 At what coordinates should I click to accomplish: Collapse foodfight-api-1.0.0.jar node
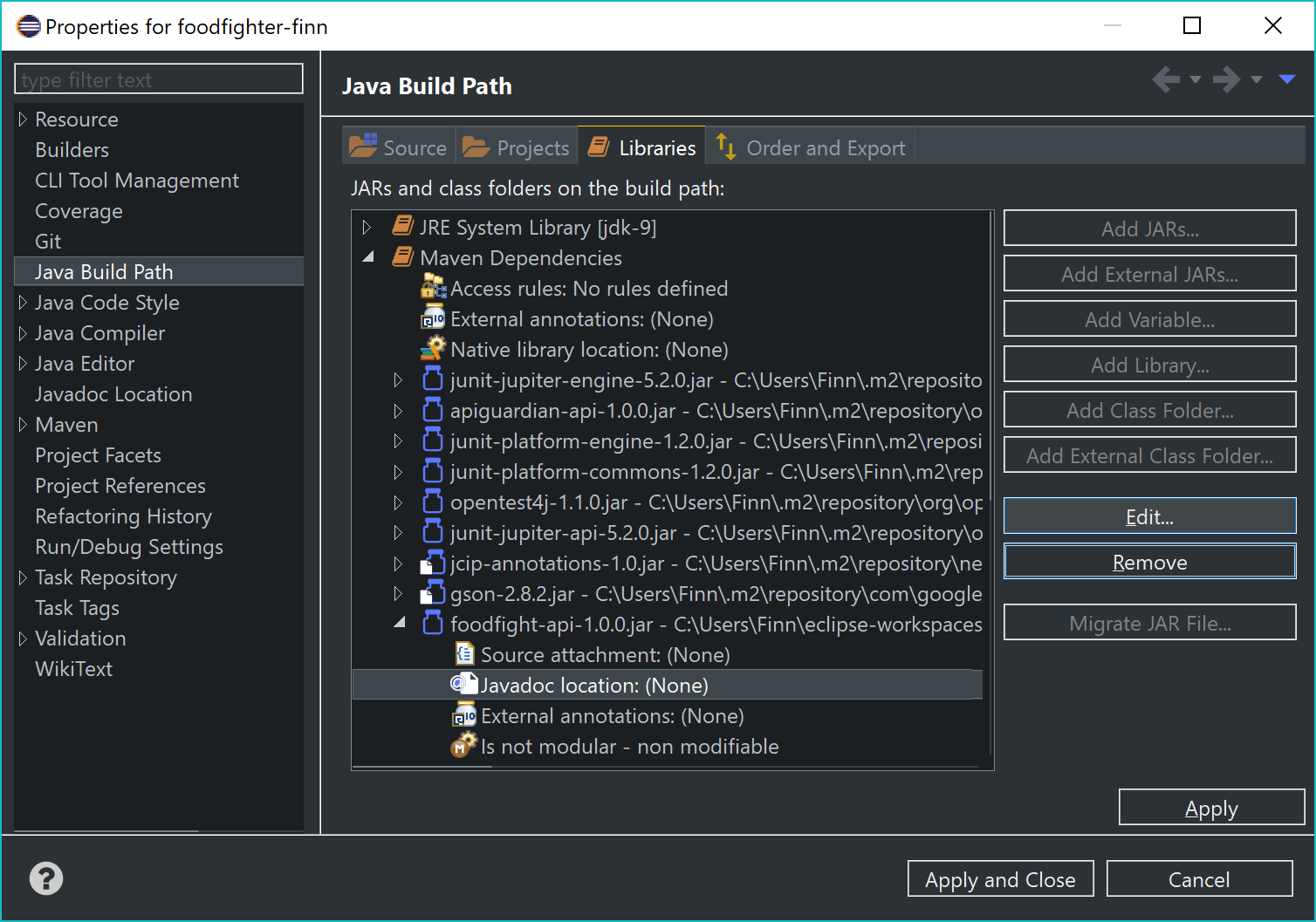pyautogui.click(x=400, y=623)
